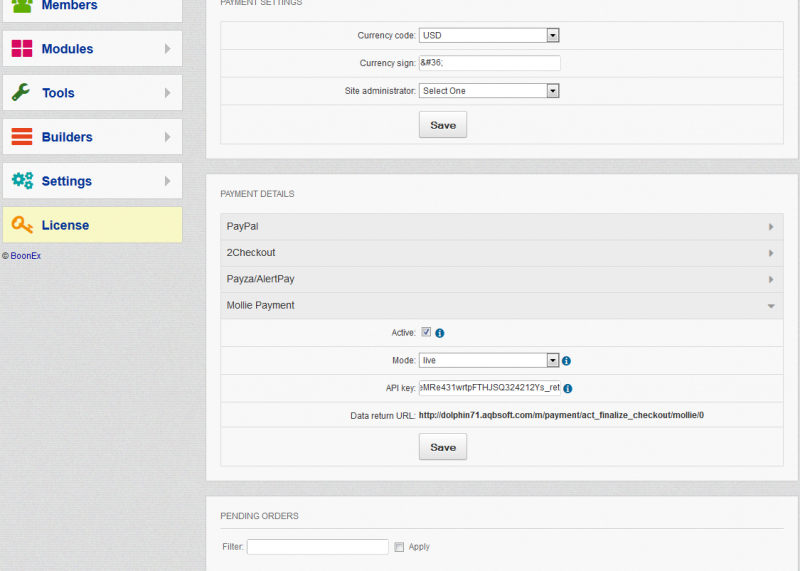Expand the PayPal payment section
Image resolution: width=800 pixels, height=571 pixels.
click(x=502, y=227)
